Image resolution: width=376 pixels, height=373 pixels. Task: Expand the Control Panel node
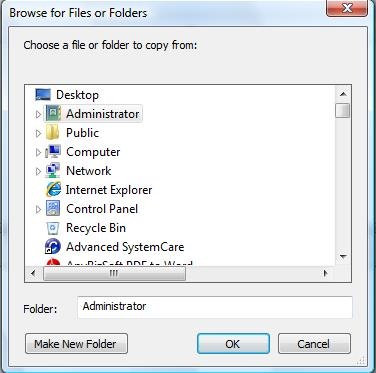click(38, 209)
